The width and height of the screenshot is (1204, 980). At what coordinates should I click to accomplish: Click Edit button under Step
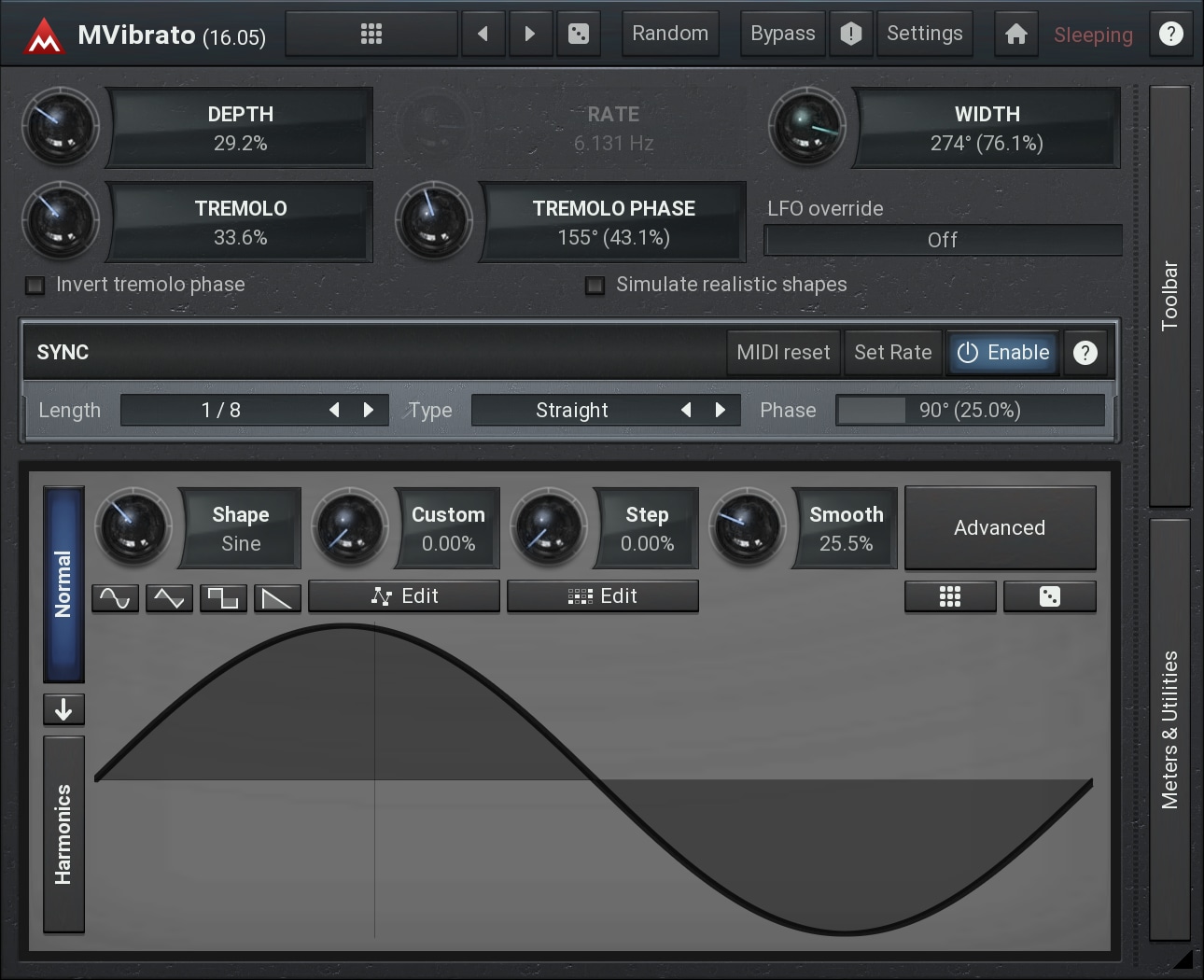click(603, 596)
